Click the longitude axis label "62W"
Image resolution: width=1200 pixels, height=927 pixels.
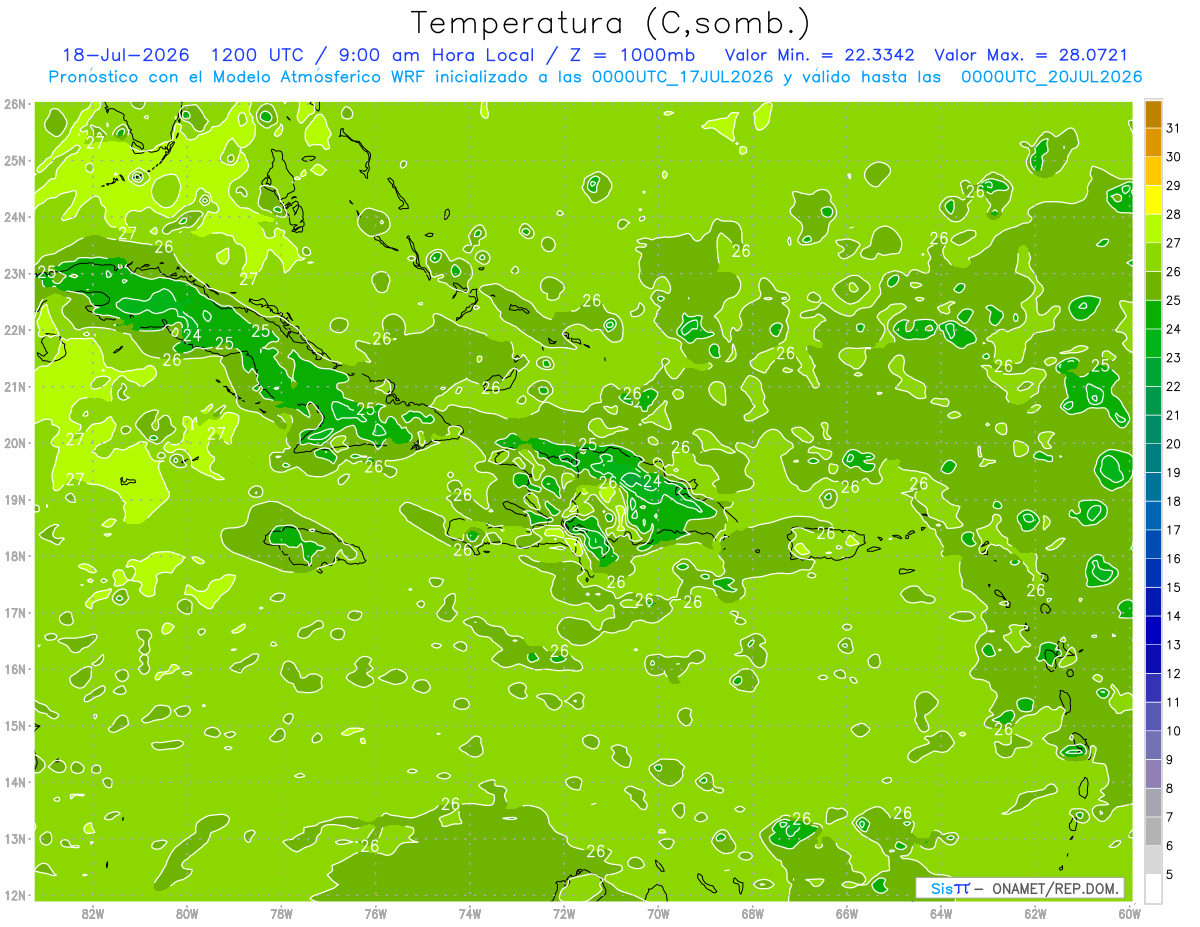[x=1035, y=912]
